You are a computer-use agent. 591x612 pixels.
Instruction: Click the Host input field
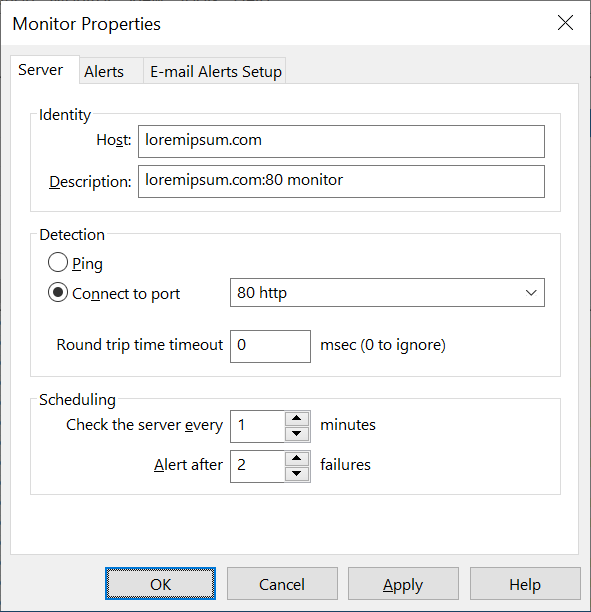click(341, 141)
